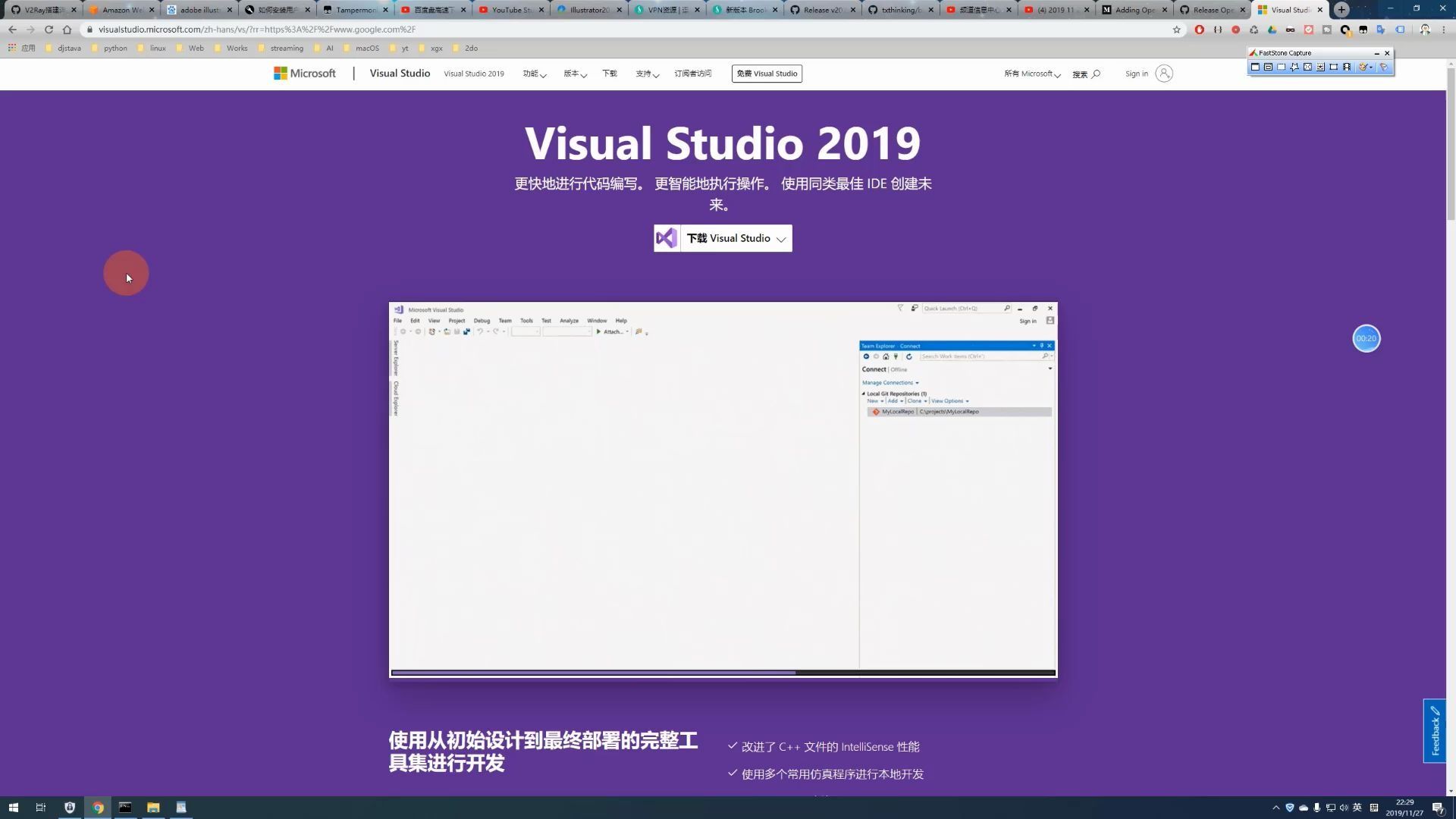Open File Explorer from the taskbar
The width and height of the screenshot is (1456, 819).
(x=153, y=808)
